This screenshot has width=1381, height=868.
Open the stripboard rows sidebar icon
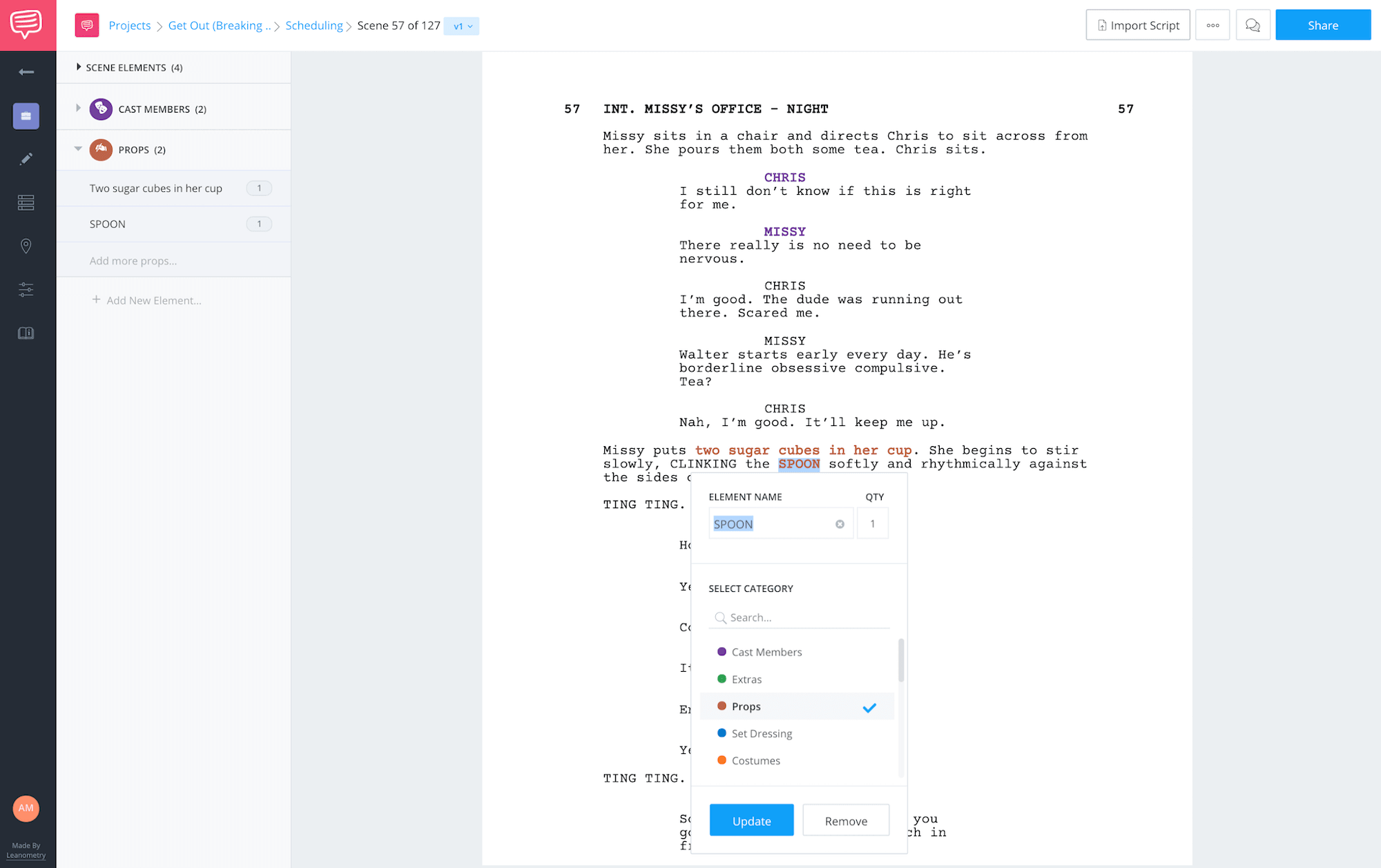(x=26, y=202)
